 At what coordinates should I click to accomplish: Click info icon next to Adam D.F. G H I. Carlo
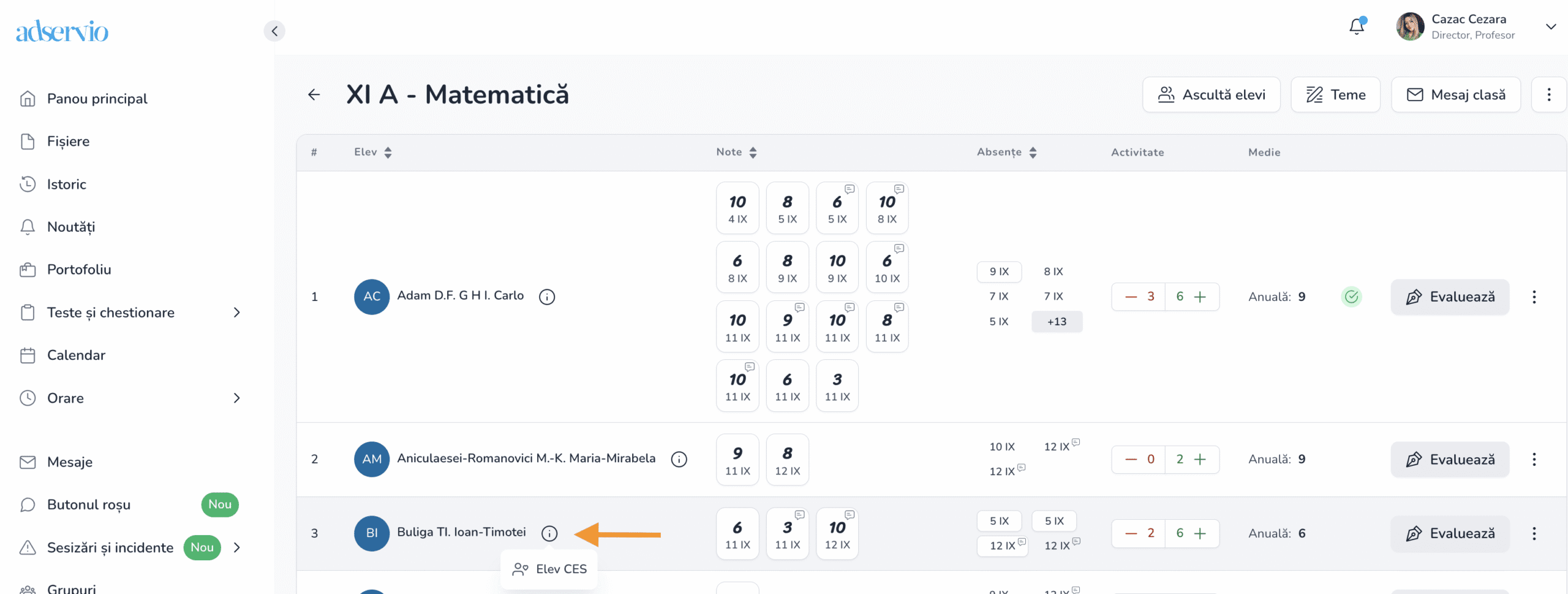click(546, 297)
